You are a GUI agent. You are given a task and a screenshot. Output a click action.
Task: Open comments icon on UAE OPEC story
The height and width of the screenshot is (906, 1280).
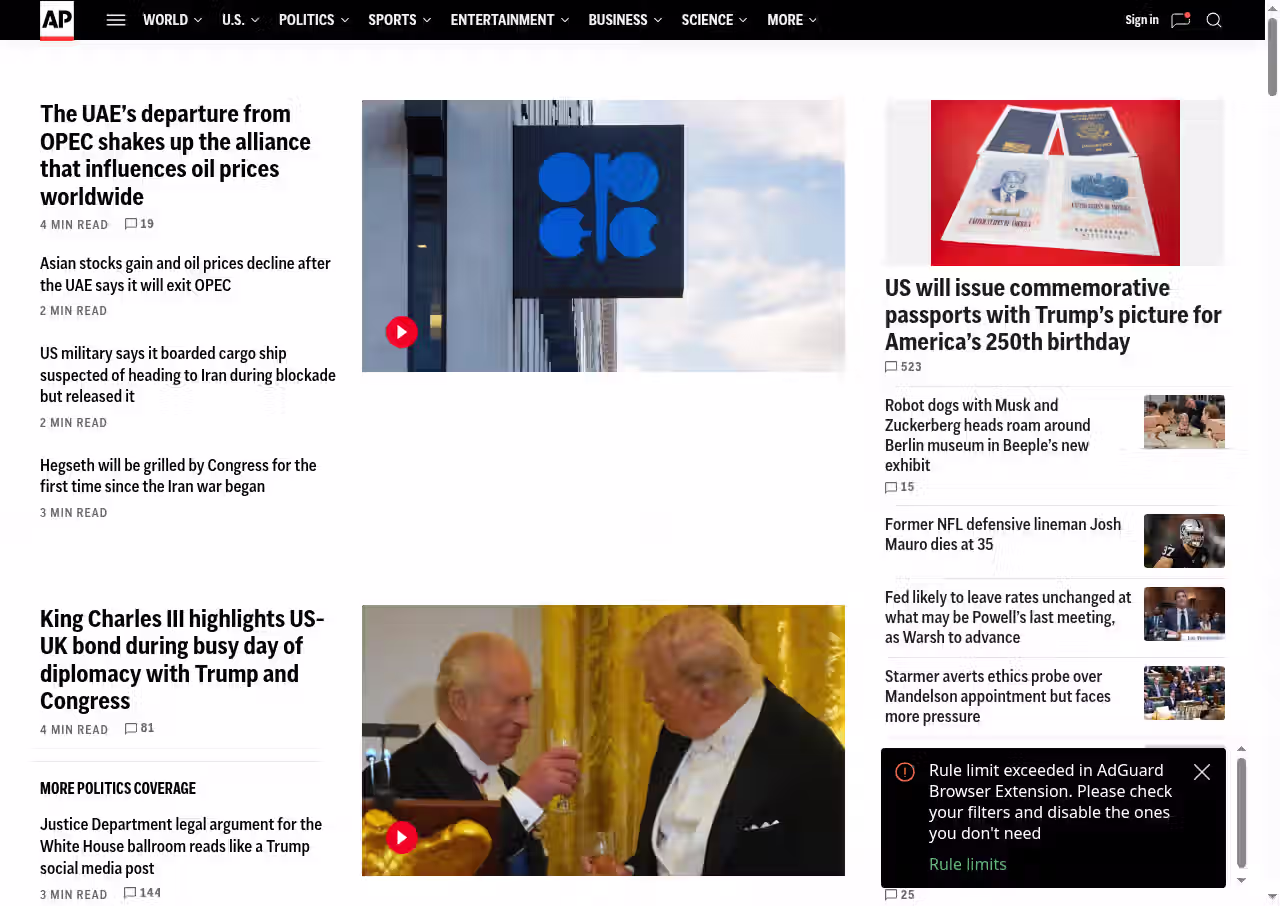point(131,224)
